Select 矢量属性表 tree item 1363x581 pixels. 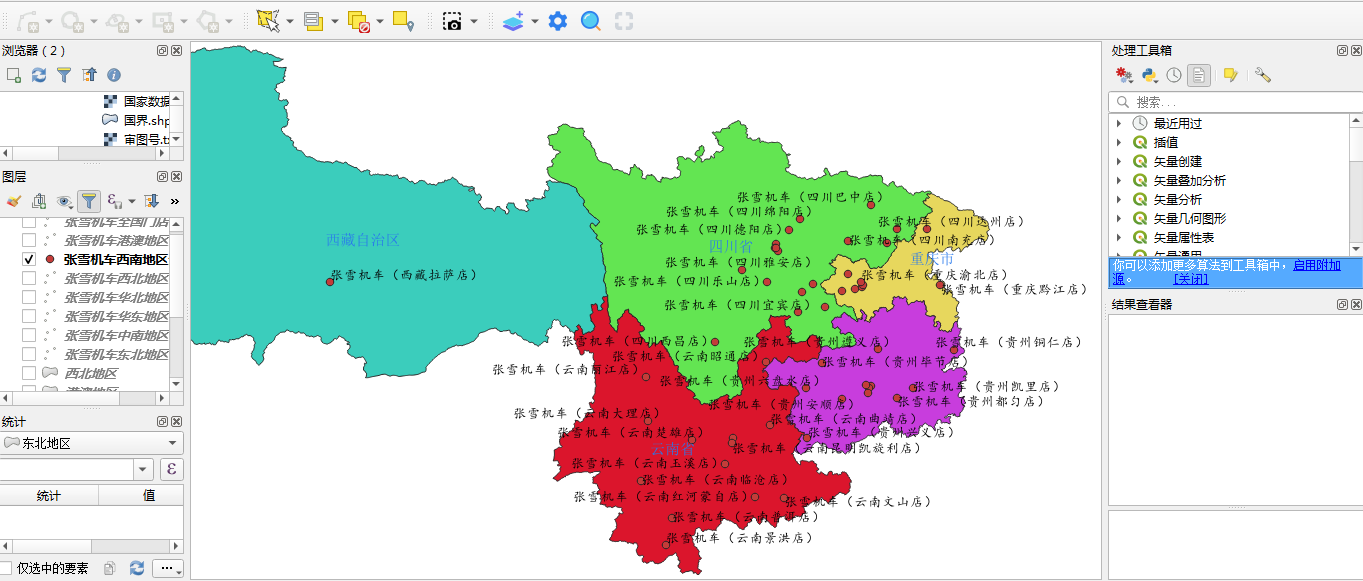coord(1184,237)
